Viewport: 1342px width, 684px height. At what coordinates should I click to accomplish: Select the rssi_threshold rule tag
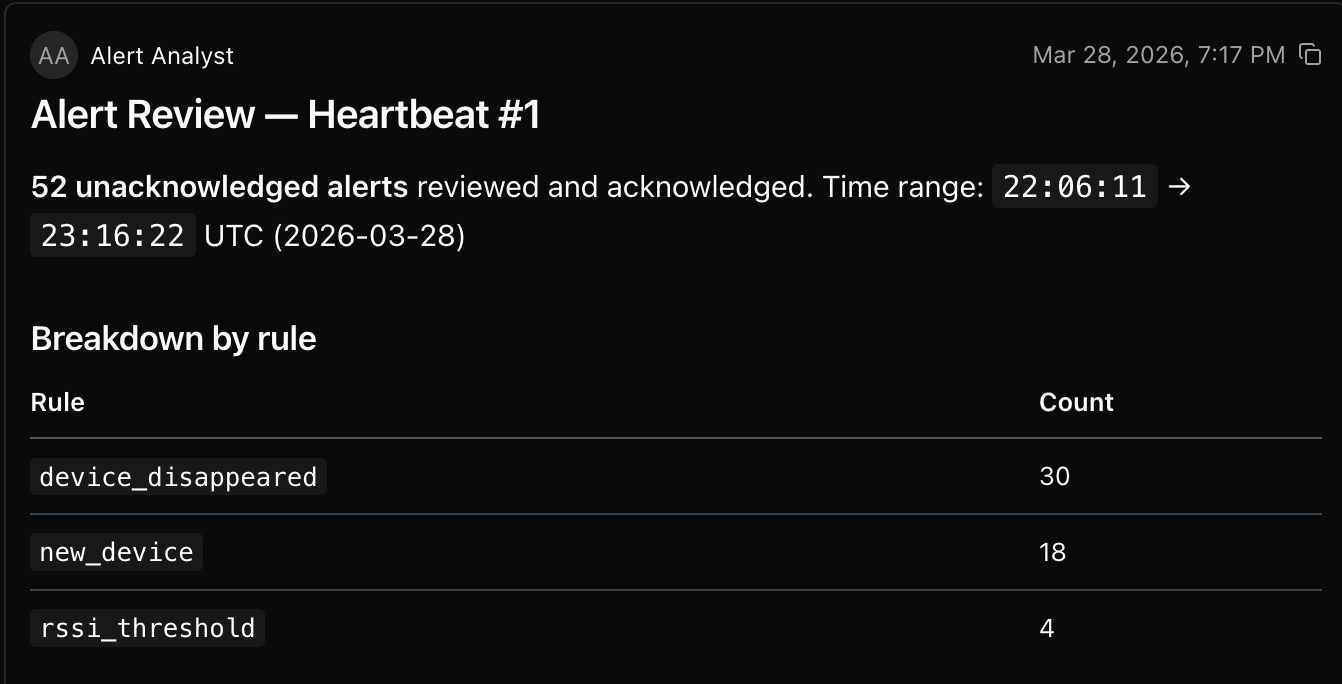147,628
